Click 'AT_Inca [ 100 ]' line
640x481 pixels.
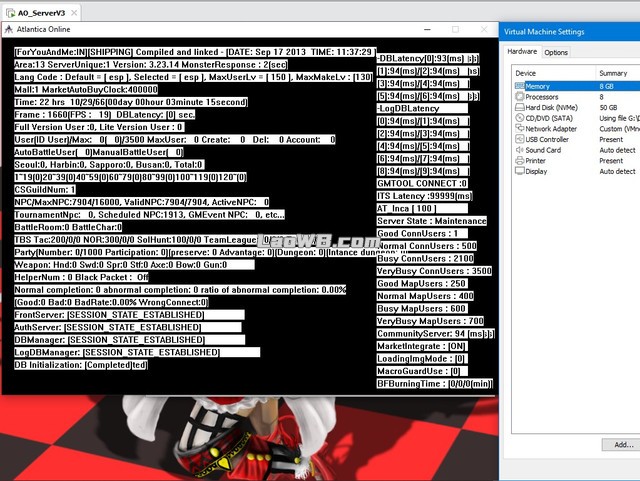click(422, 209)
